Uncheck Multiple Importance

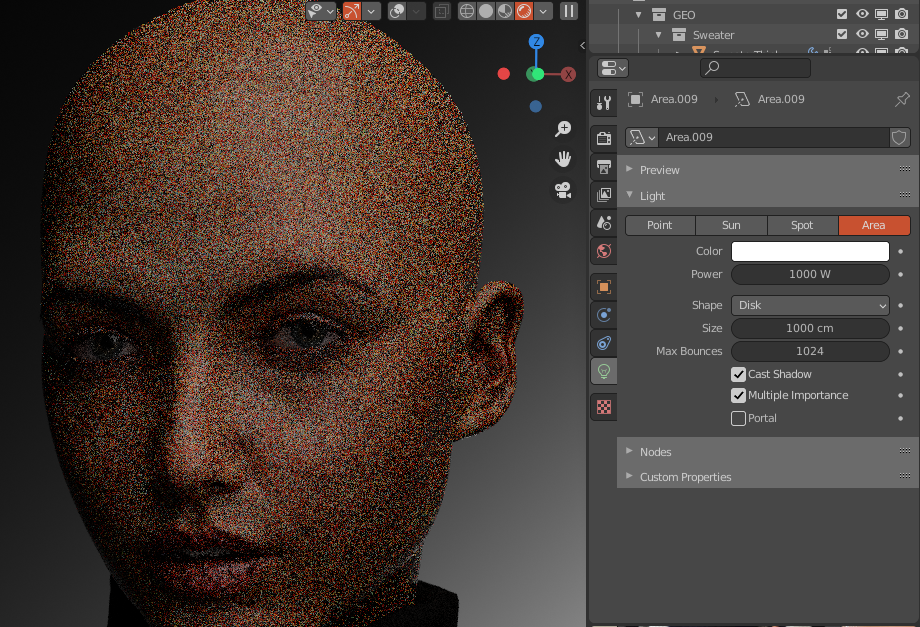(739, 396)
